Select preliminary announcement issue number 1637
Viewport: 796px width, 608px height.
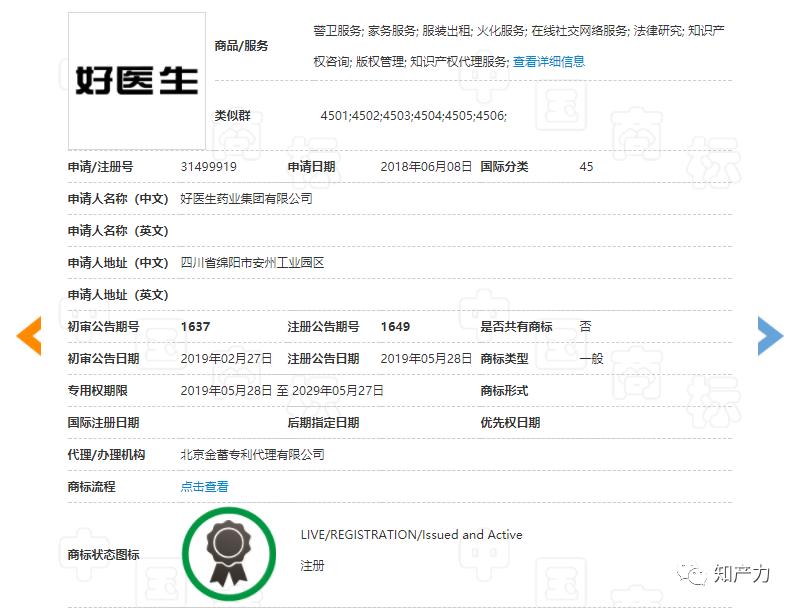[195, 327]
